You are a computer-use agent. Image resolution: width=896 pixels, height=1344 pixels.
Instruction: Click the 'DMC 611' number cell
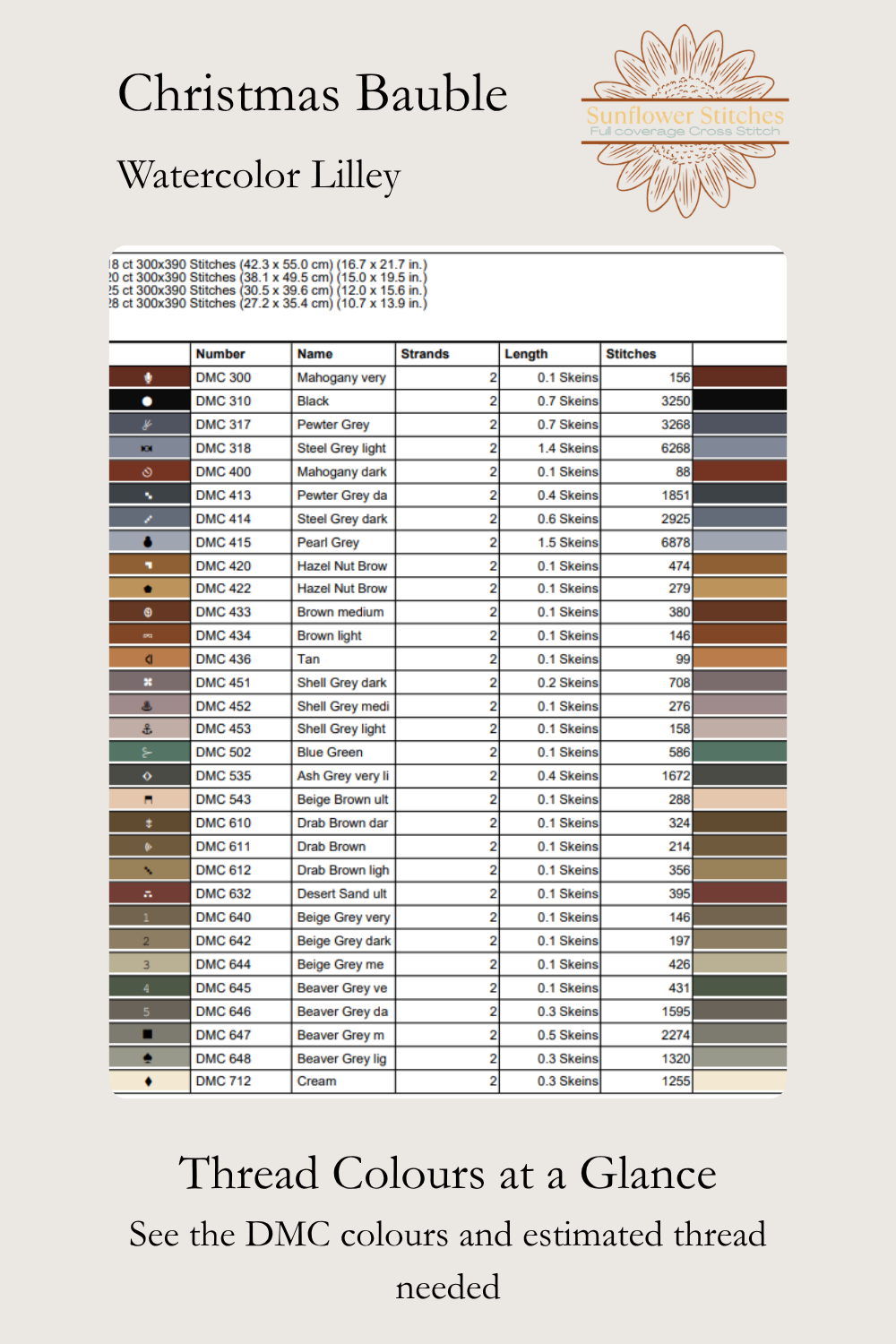pyautogui.click(x=241, y=847)
